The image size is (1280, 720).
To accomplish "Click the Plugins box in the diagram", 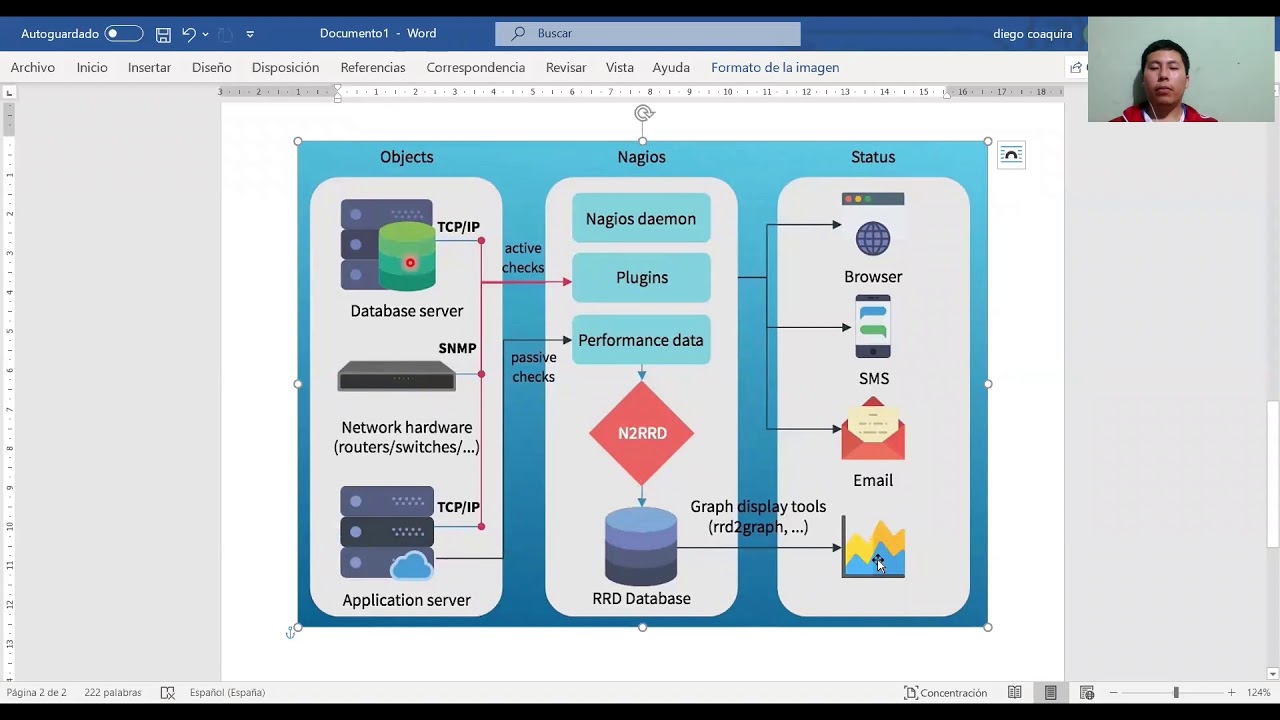I will [641, 277].
